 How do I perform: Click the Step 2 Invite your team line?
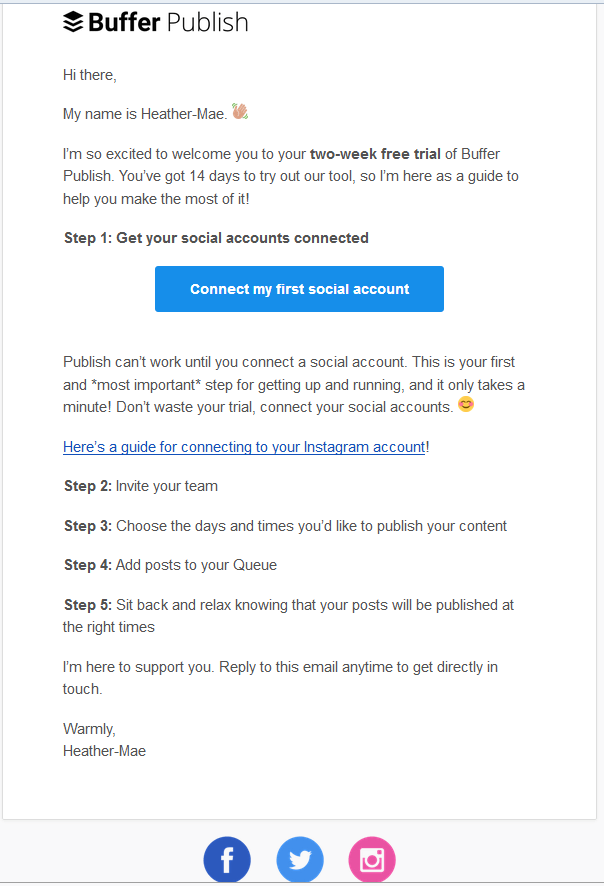tap(141, 486)
